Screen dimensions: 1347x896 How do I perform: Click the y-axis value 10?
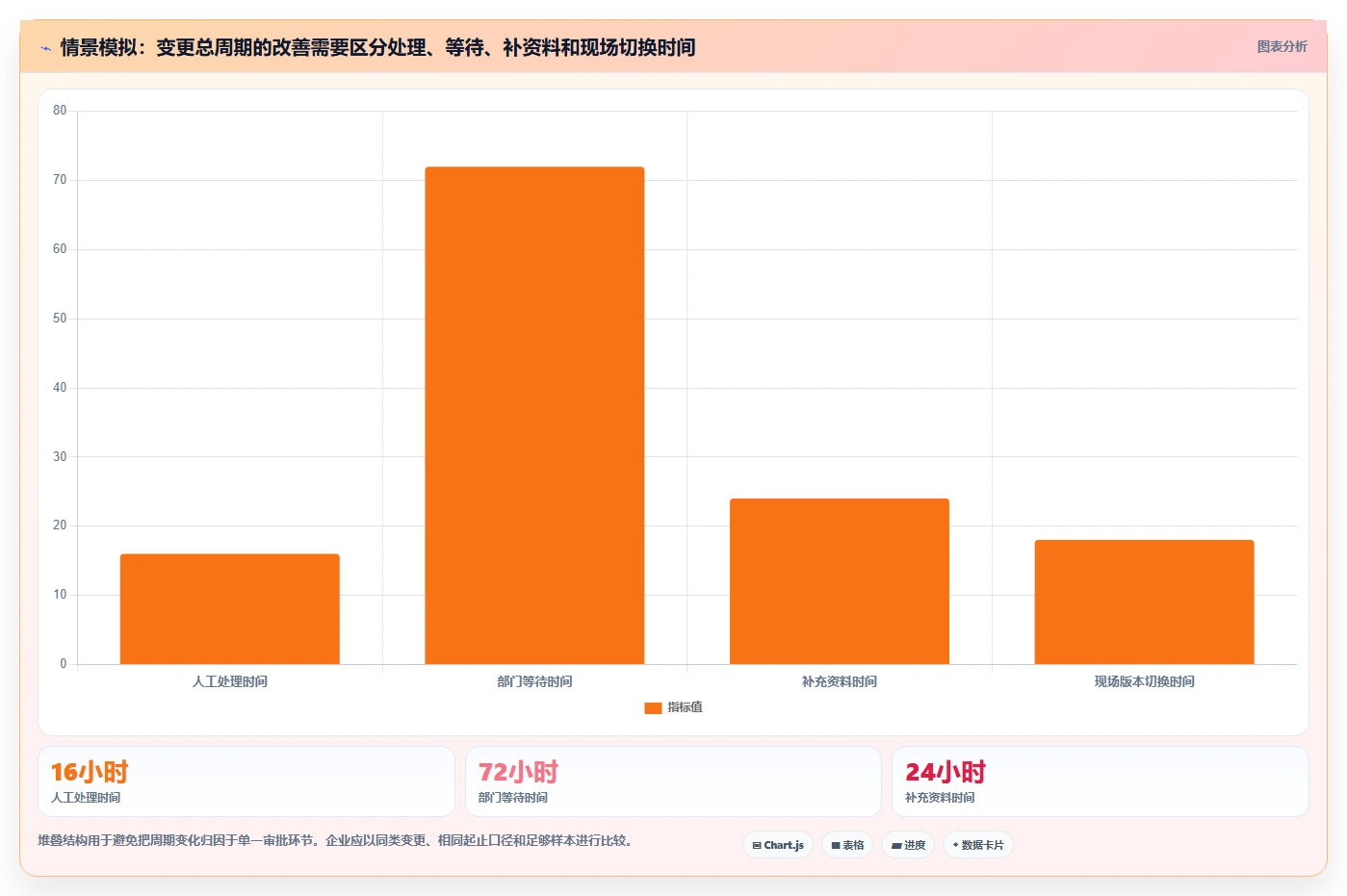pyautogui.click(x=60, y=595)
